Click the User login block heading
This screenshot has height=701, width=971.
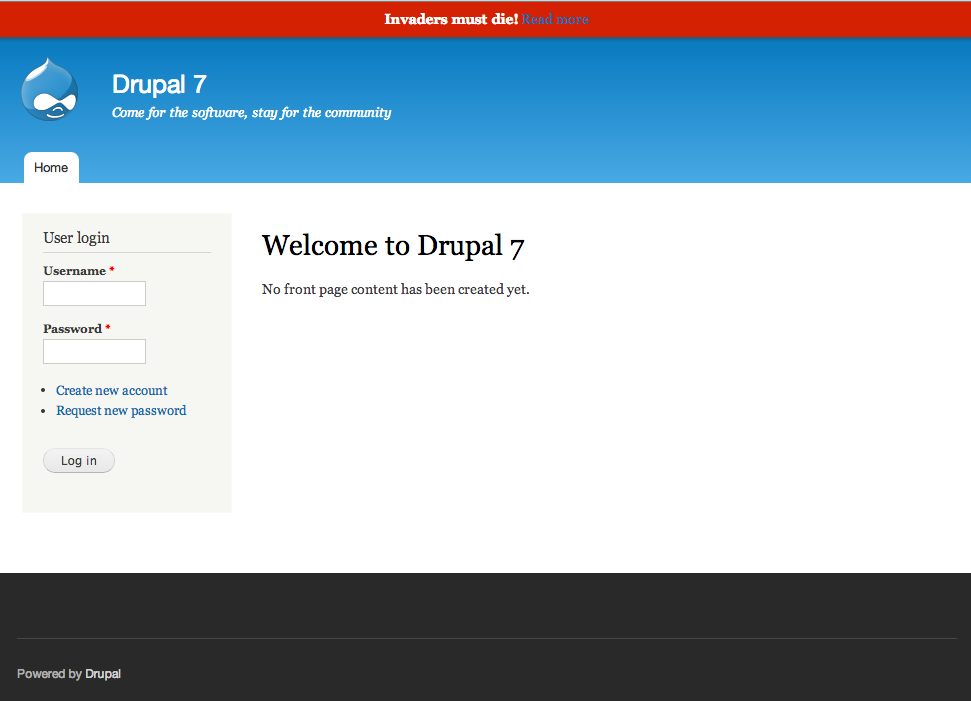(76, 238)
